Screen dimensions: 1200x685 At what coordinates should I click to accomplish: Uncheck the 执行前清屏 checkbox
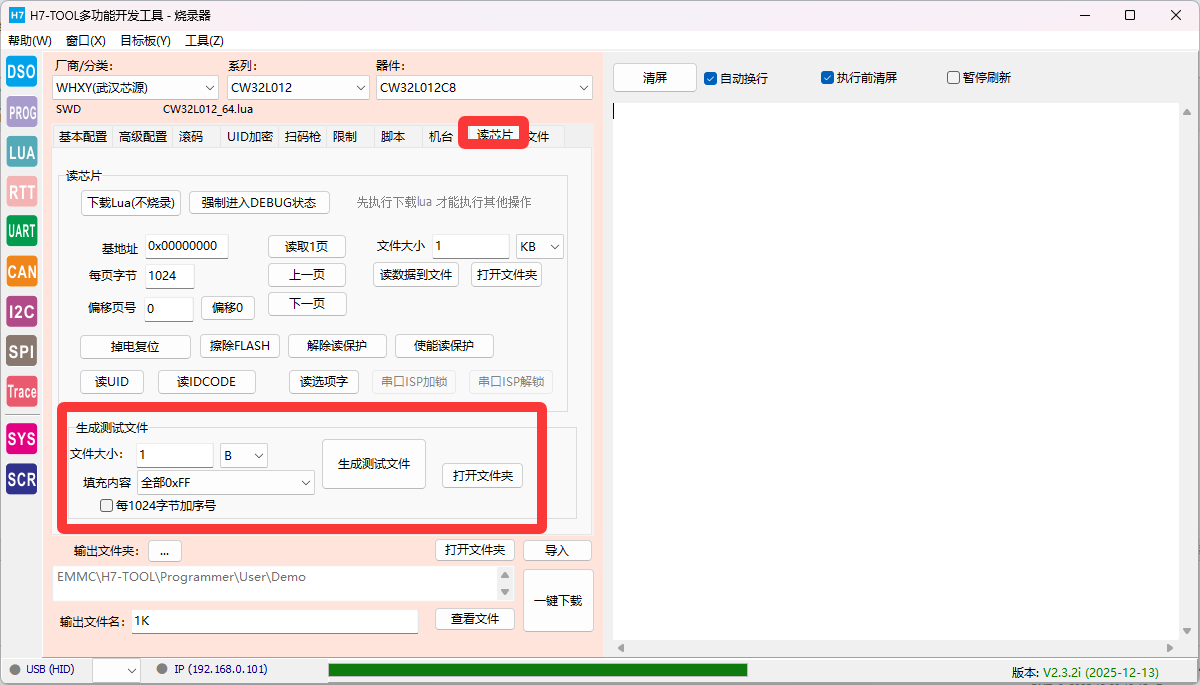[827, 78]
